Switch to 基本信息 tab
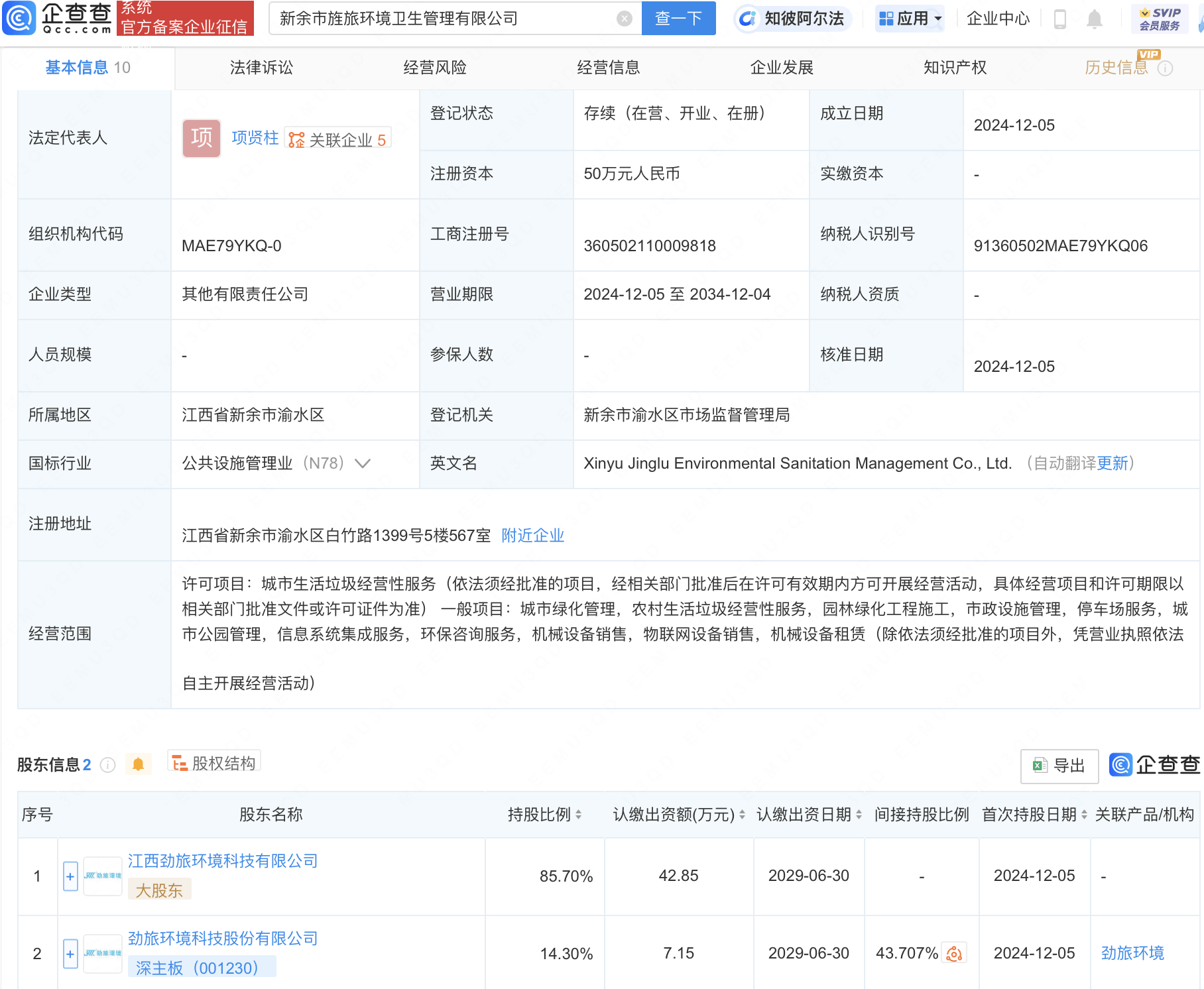The image size is (1204, 989). click(x=88, y=68)
